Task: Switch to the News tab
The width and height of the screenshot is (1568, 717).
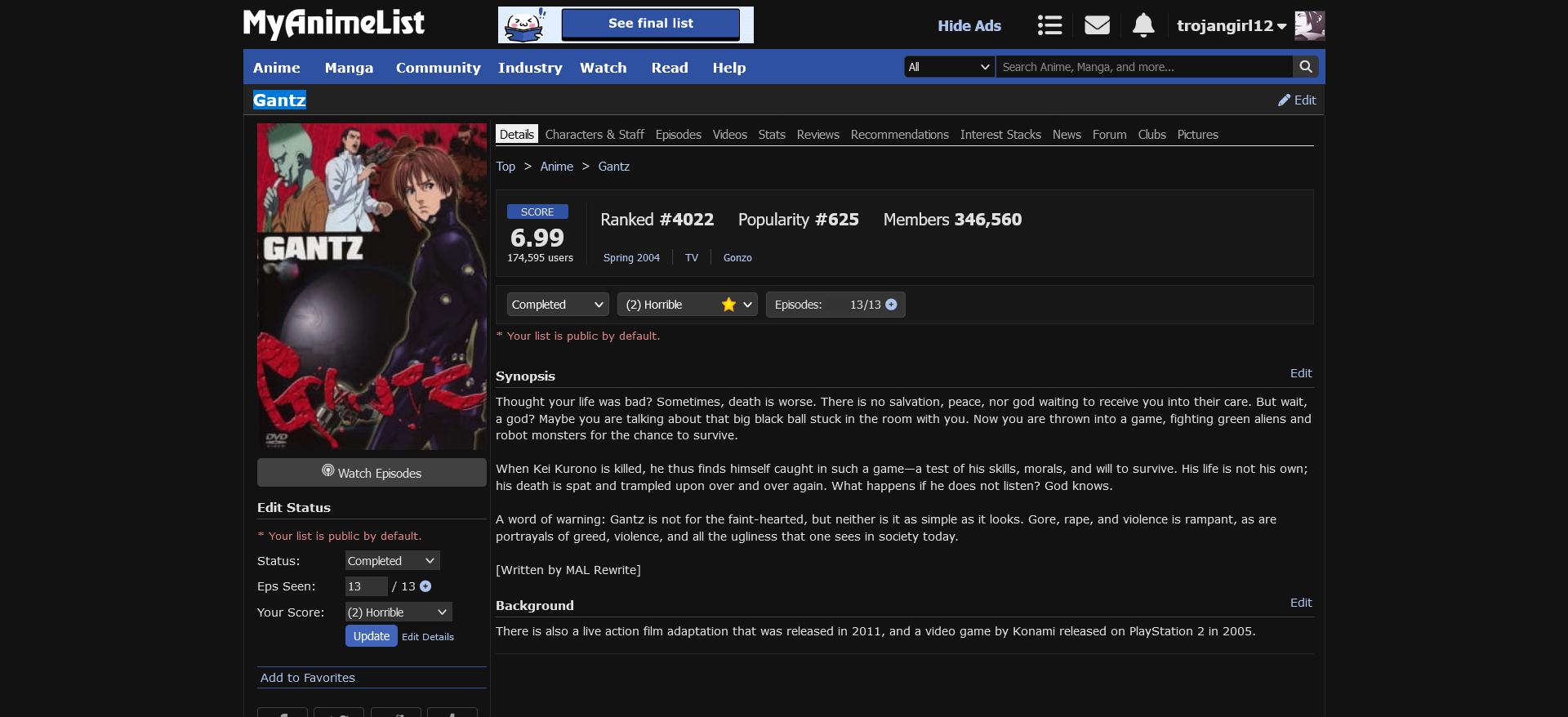Action: click(1067, 134)
